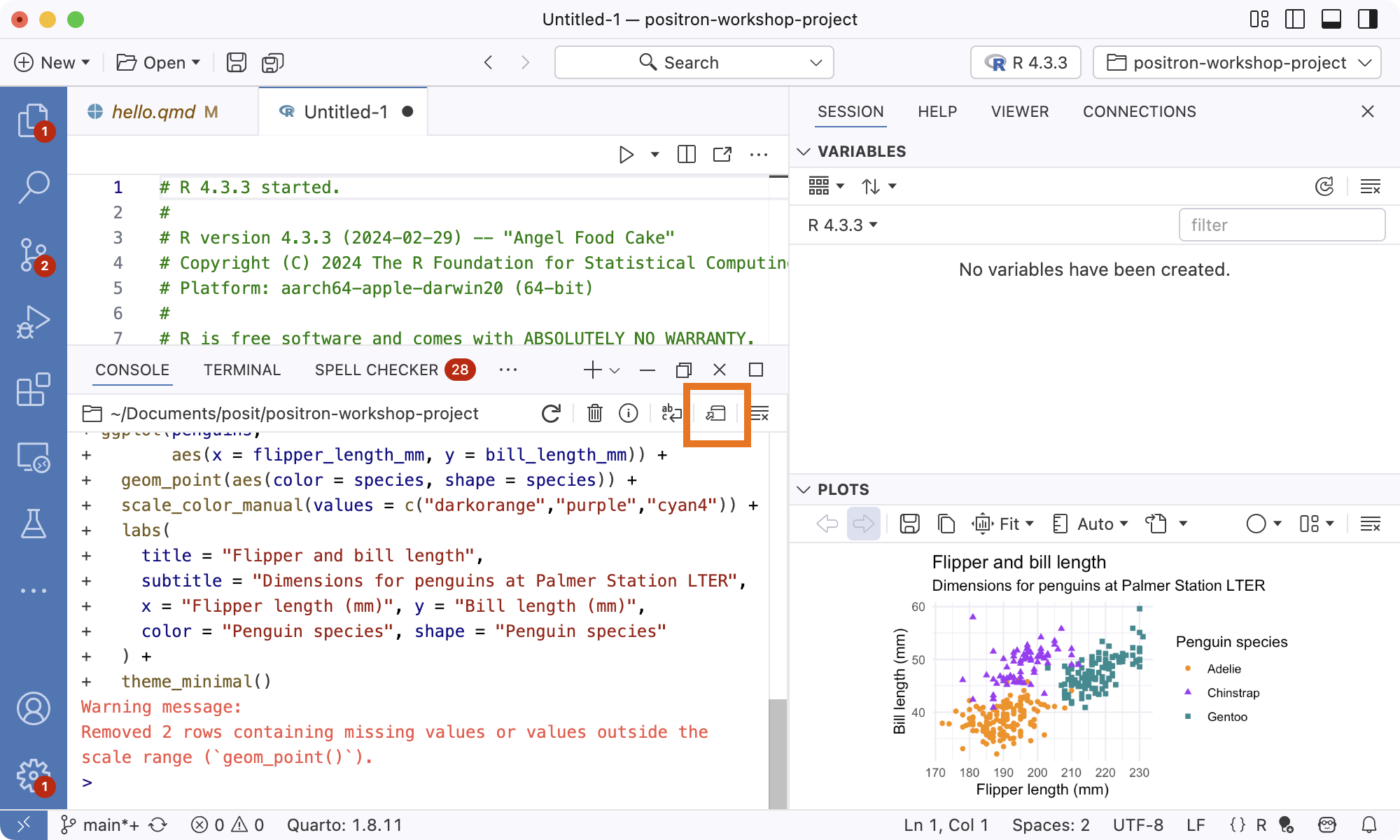Viewport: 1400px width, 840px height.
Task: Open the Explorer view in activity bar
Action: tap(33, 121)
